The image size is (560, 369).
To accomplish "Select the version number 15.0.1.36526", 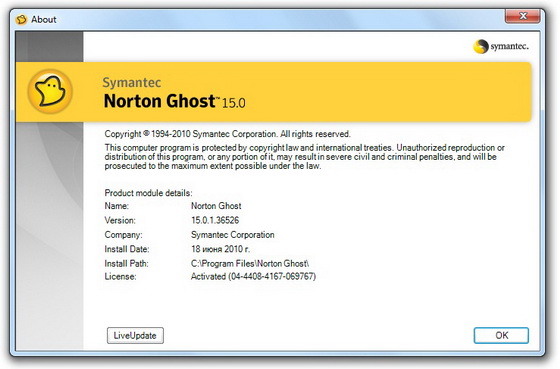I will [x=215, y=220].
